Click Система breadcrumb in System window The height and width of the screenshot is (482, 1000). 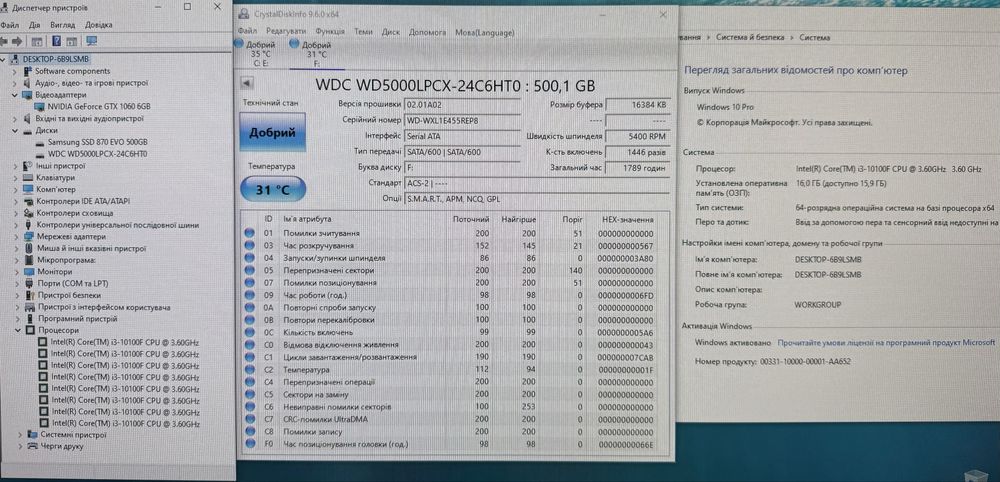pyautogui.click(x=814, y=38)
